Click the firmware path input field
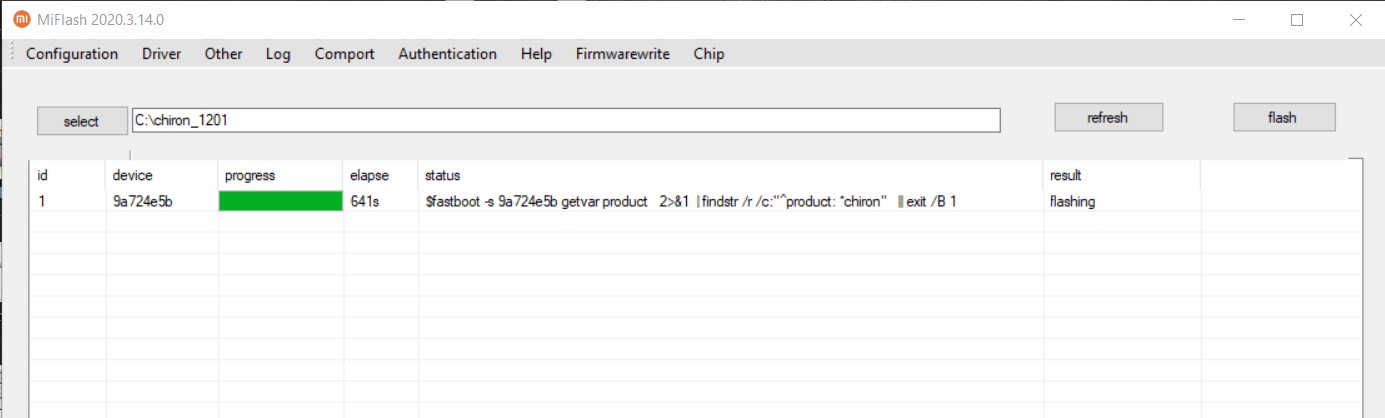 pyautogui.click(x=565, y=120)
